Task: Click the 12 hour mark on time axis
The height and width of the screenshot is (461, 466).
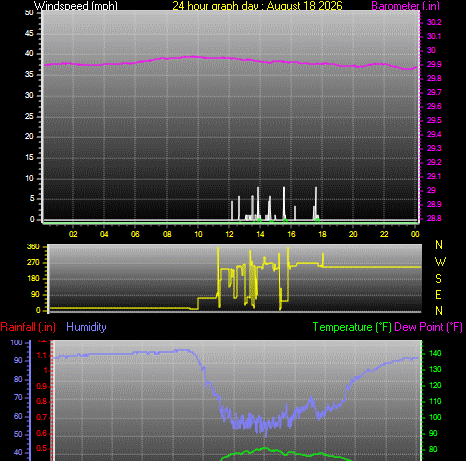Action: [x=229, y=234]
